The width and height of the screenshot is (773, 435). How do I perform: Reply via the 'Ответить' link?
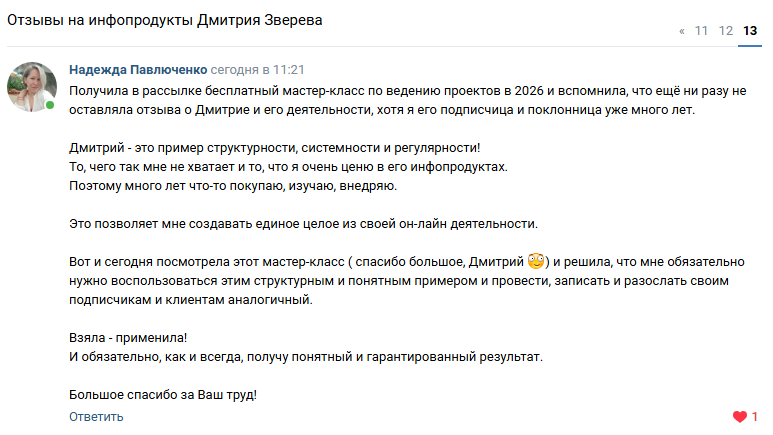pyautogui.click(x=96, y=416)
